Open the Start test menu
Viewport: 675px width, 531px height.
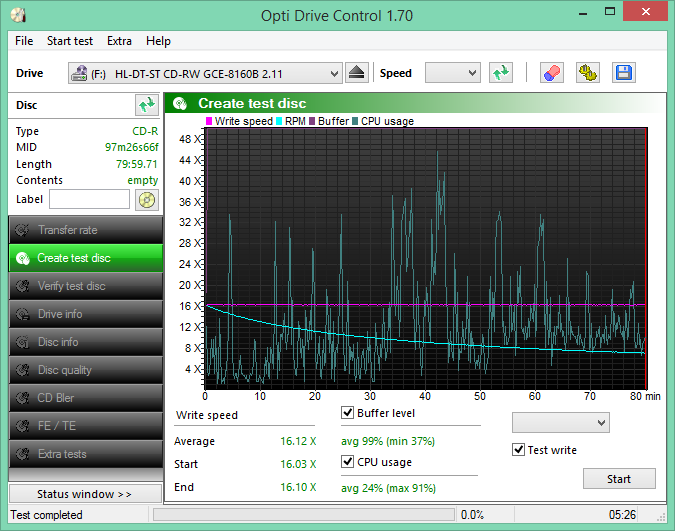click(70, 41)
